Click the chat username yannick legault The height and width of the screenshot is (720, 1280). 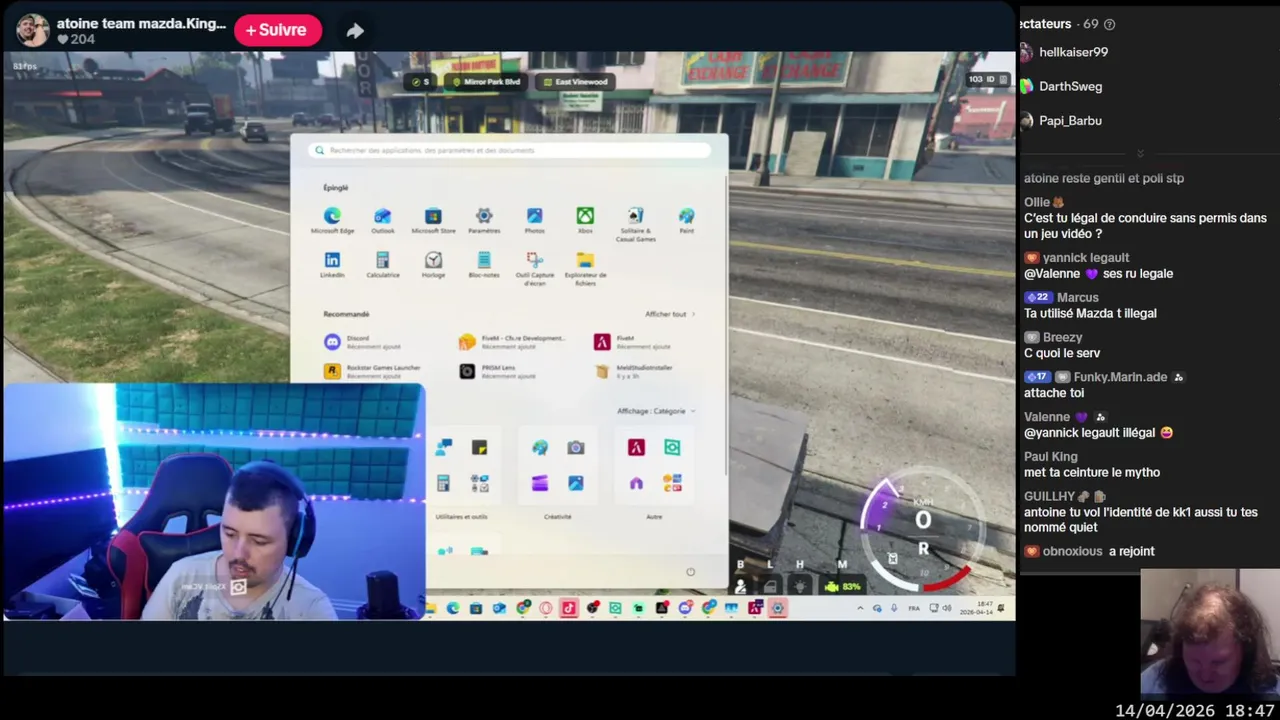point(1086,257)
